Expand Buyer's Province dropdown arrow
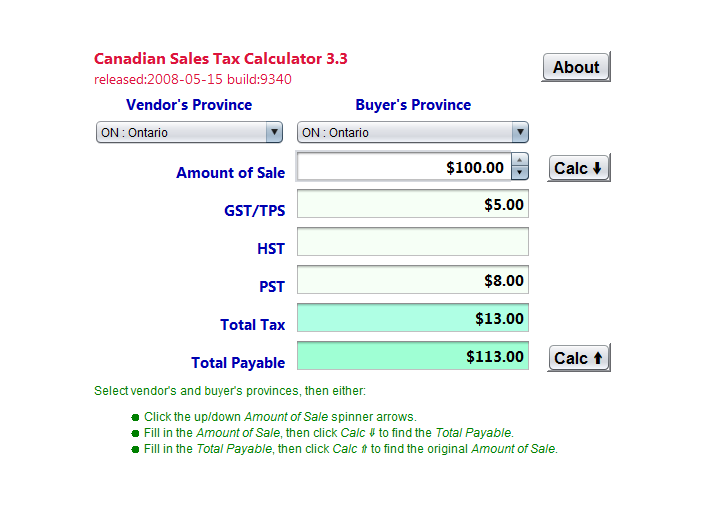706x513 pixels. (520, 132)
